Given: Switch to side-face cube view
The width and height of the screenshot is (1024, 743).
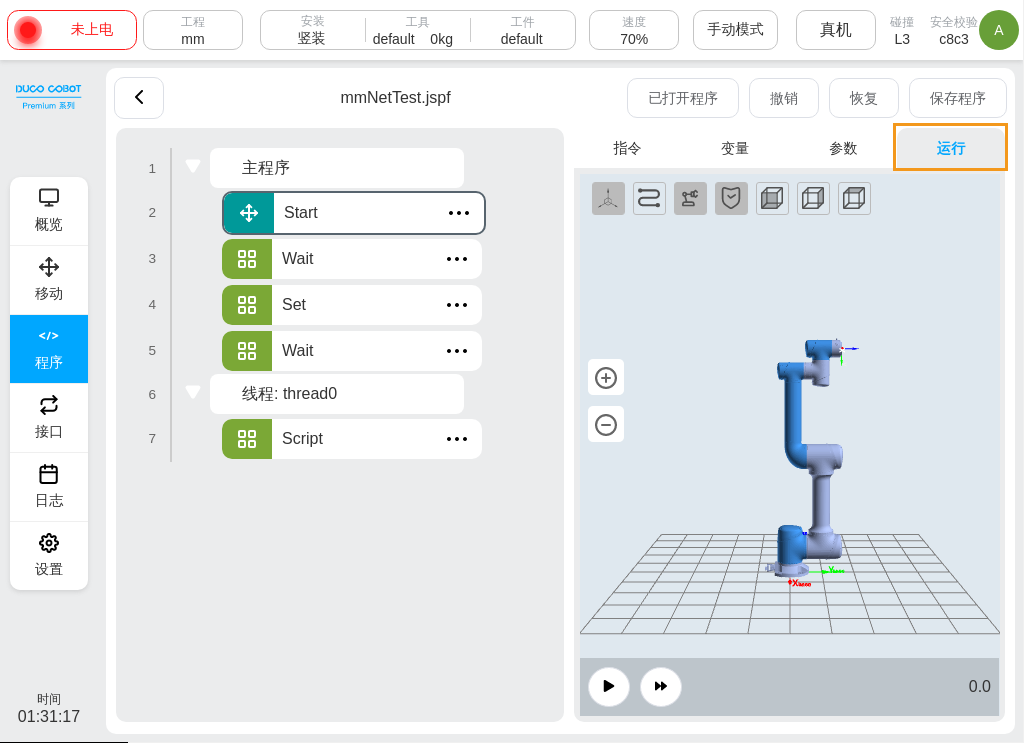Looking at the screenshot, I should [813, 198].
